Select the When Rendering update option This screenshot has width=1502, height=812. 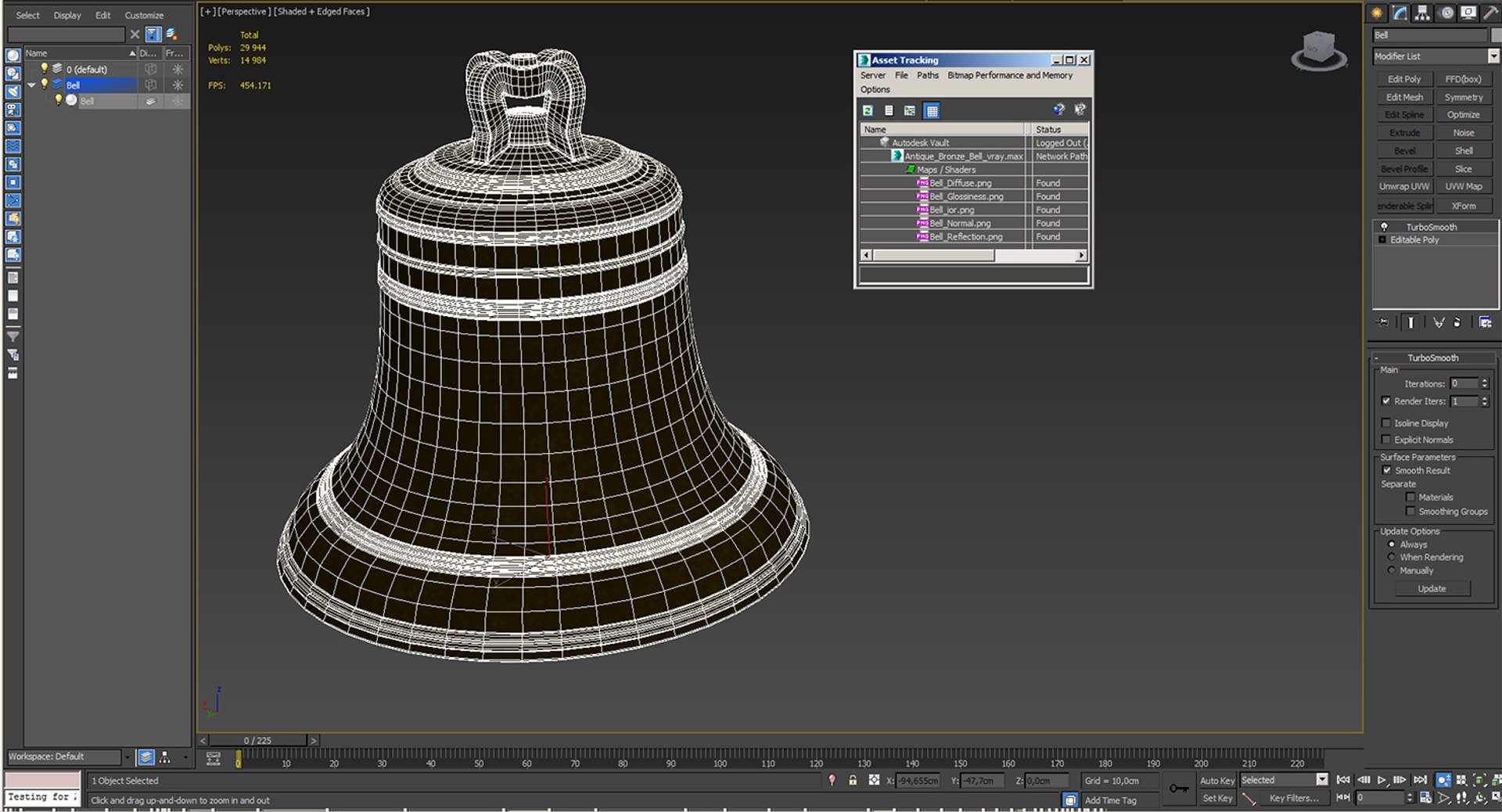coord(1392,557)
